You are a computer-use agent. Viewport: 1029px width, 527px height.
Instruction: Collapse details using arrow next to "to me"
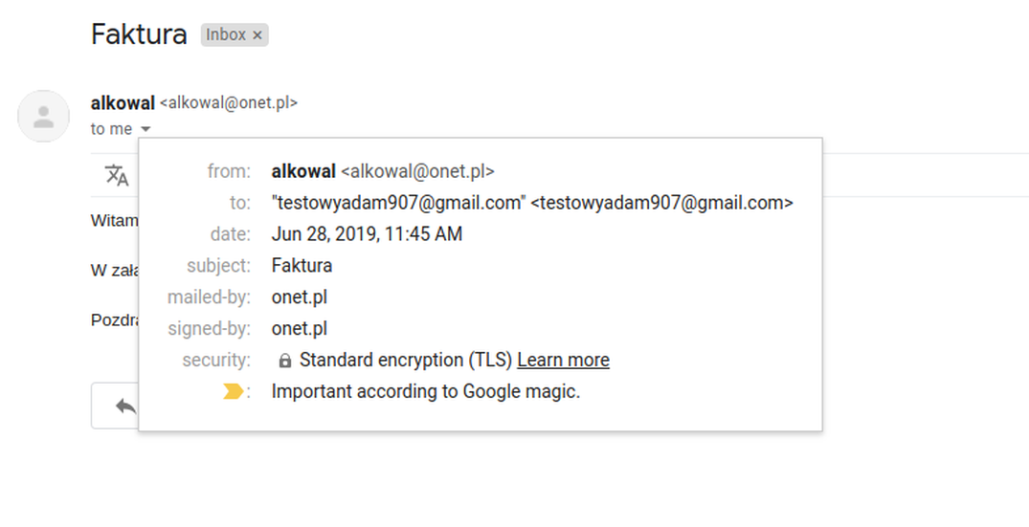(146, 129)
